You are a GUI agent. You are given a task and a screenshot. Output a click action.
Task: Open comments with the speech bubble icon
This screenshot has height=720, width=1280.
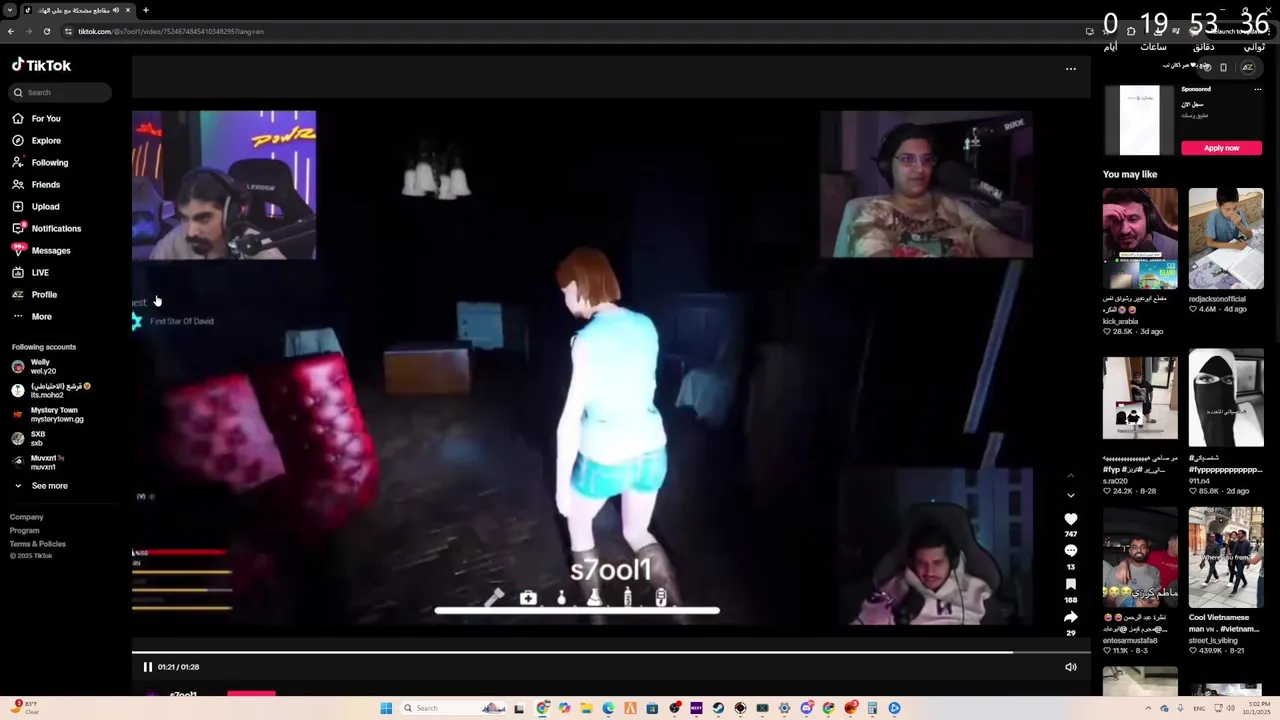point(1071,551)
